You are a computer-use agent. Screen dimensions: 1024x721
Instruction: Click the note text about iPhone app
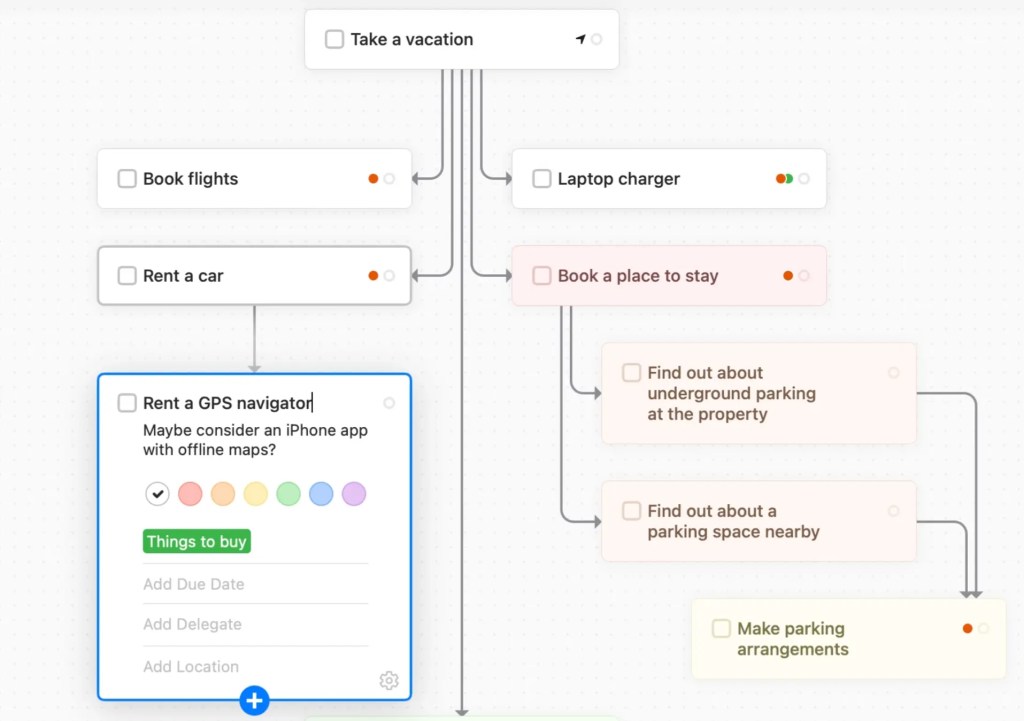(x=255, y=440)
